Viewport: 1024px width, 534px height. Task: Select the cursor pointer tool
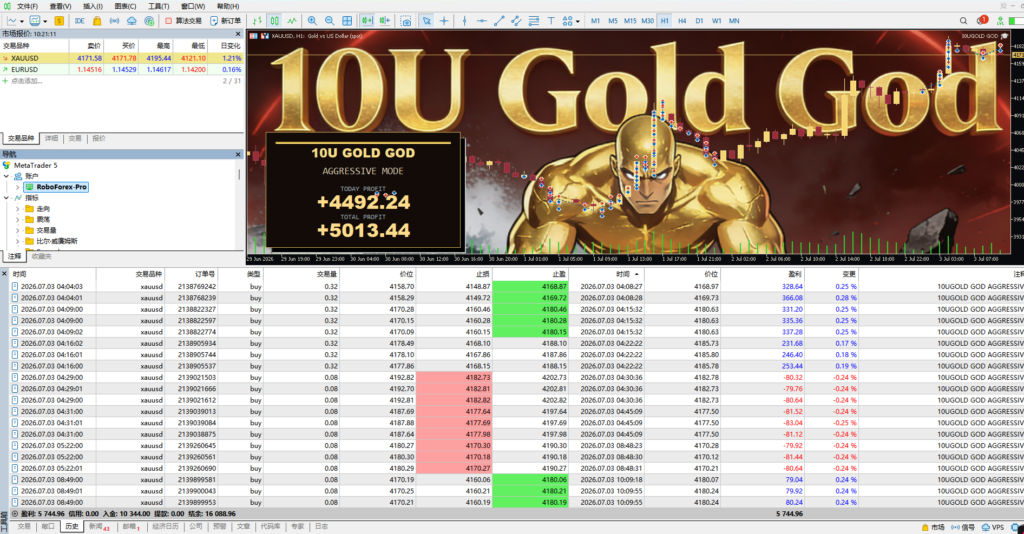pyautogui.click(x=426, y=21)
